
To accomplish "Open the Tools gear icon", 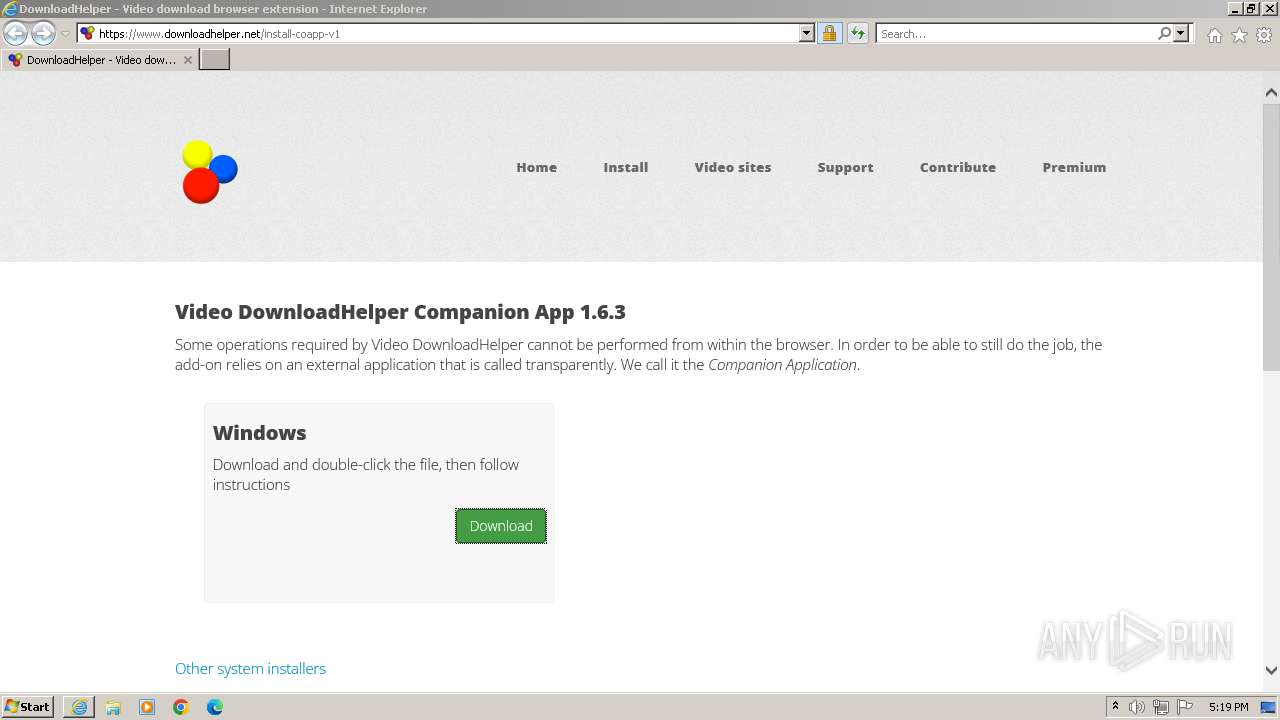I will point(1264,35).
